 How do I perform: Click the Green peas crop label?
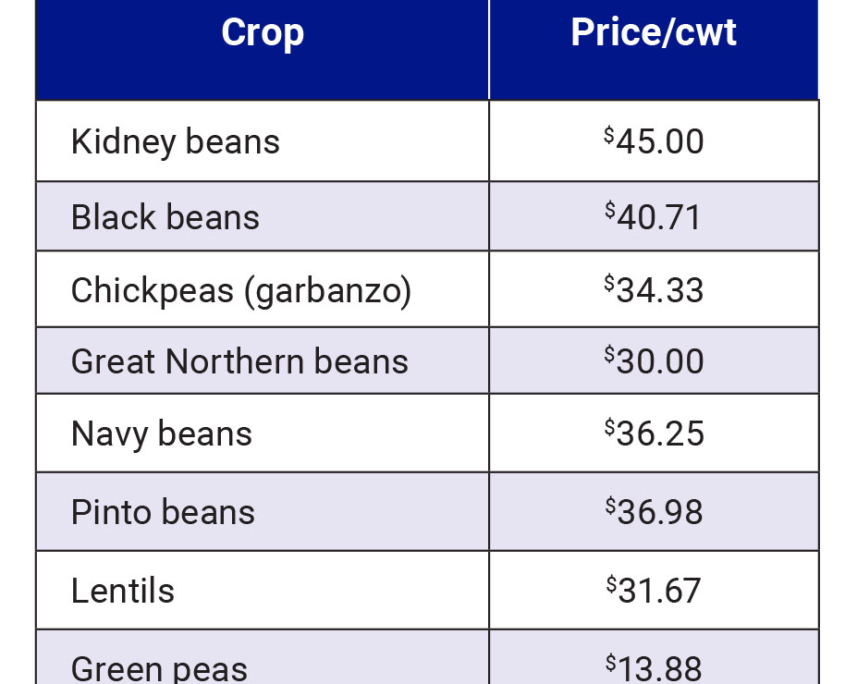(159, 667)
